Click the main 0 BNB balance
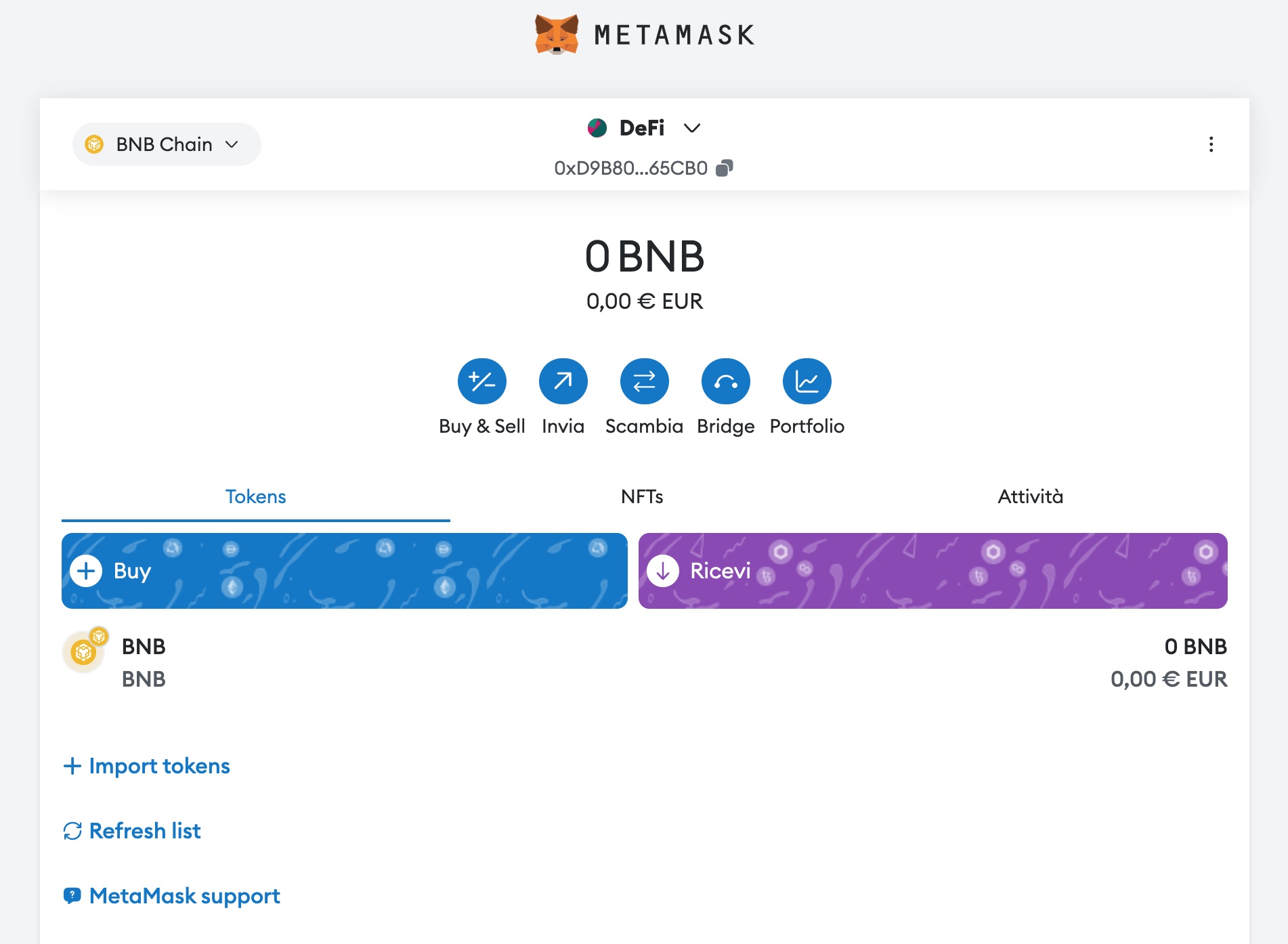The image size is (1288, 944). 645,257
